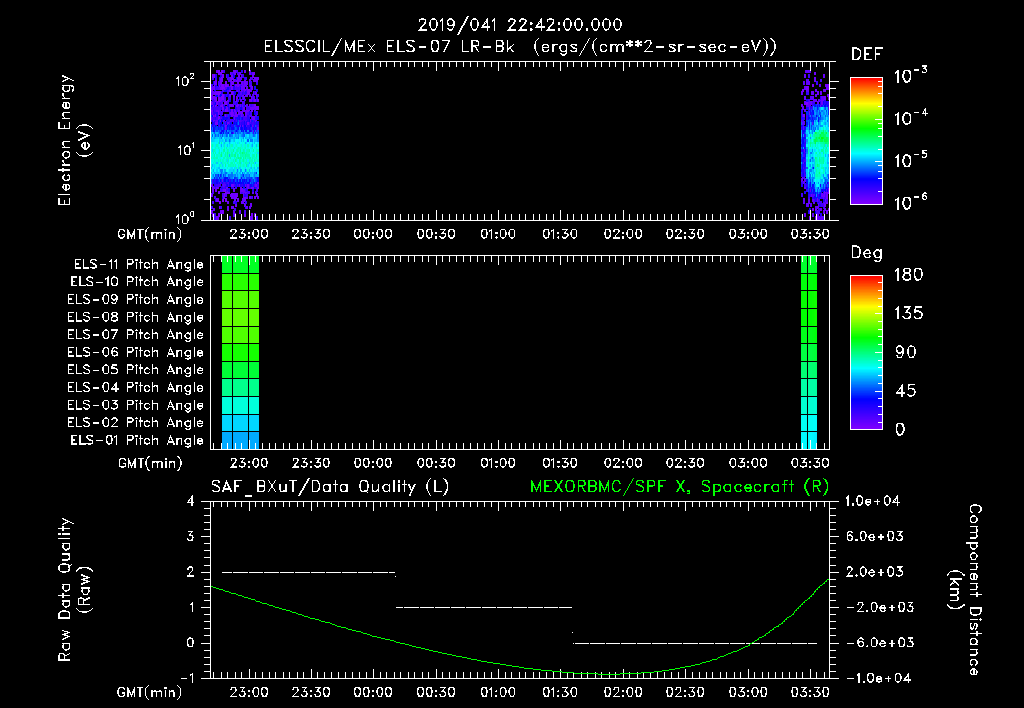Select the ELS-05 Pitch Angle row label
The image size is (1024, 708).
coord(136,370)
